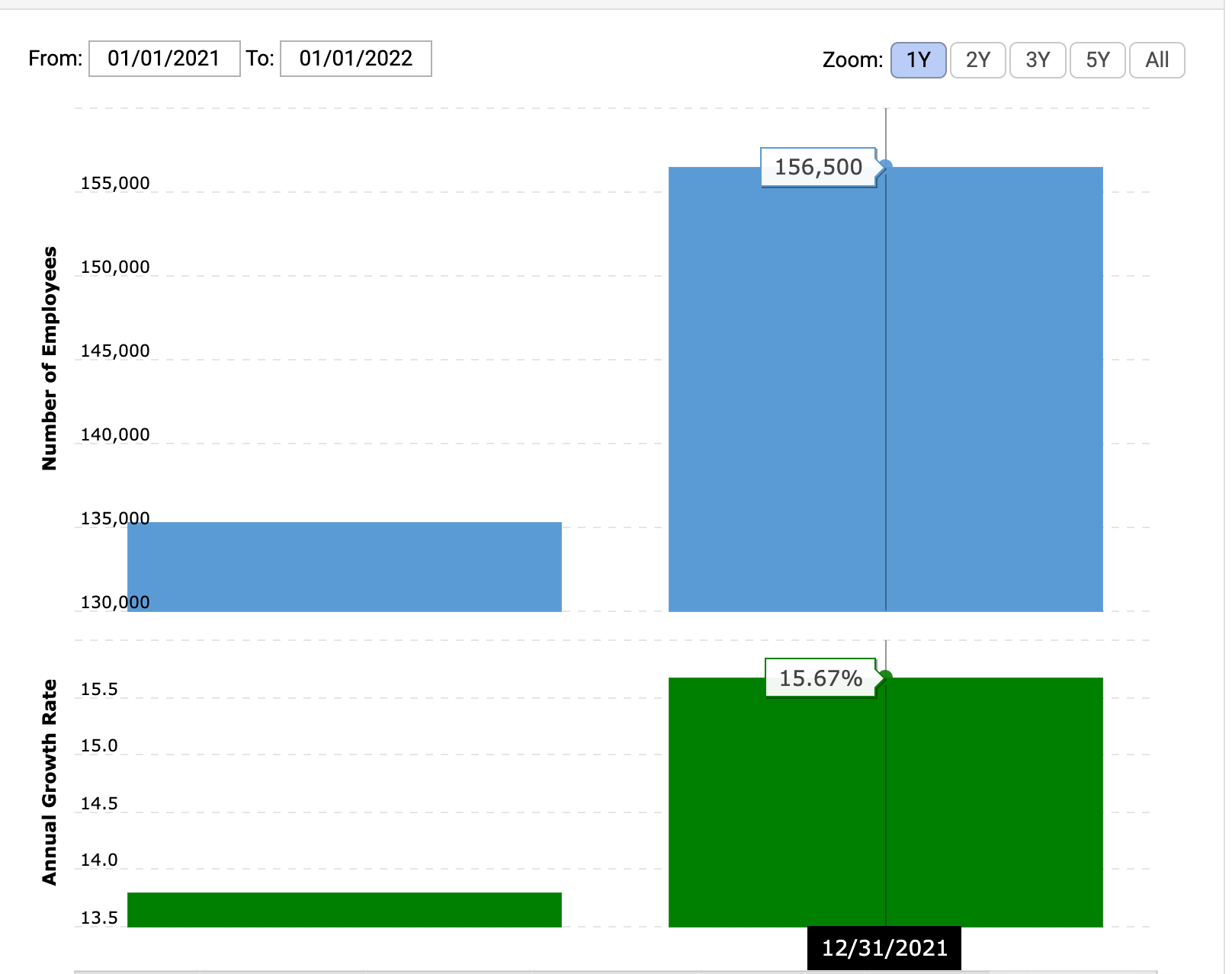The image size is (1232, 974).
Task: Click the 15.67% tooltip label
Action: pos(820,678)
